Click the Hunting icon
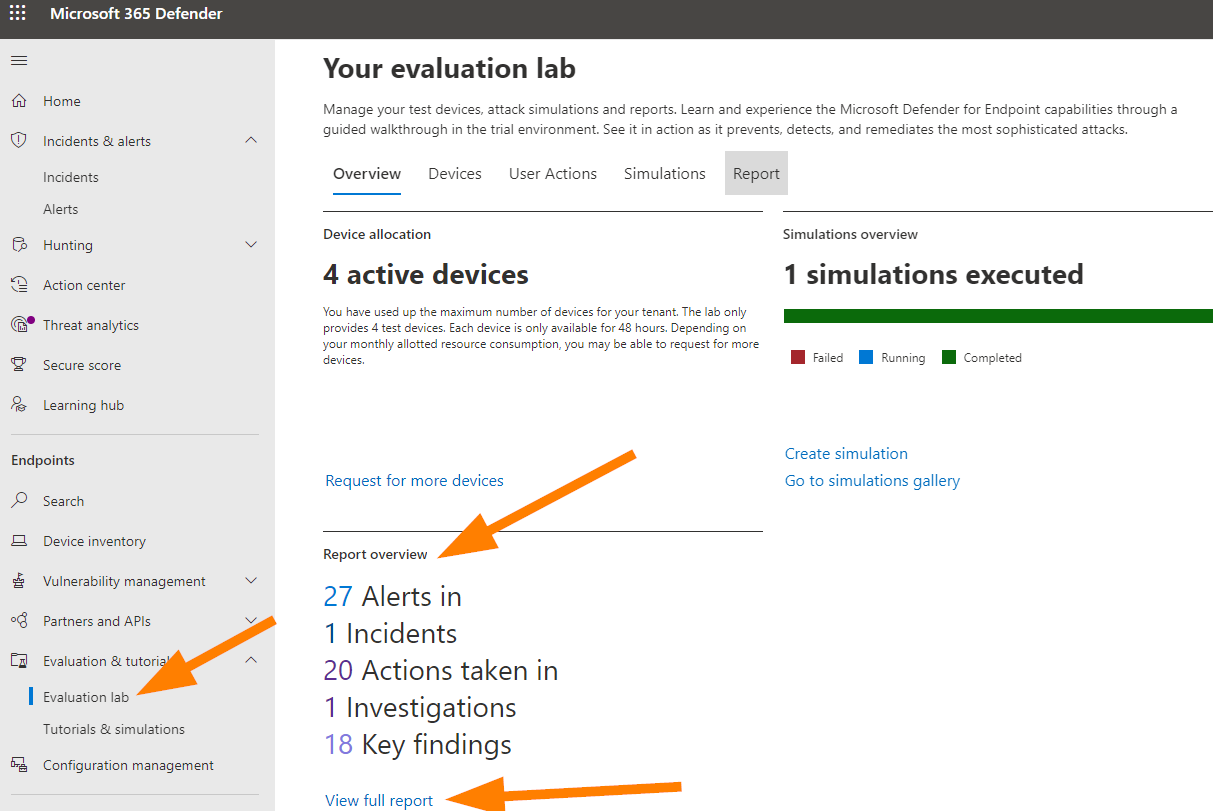 [x=18, y=245]
